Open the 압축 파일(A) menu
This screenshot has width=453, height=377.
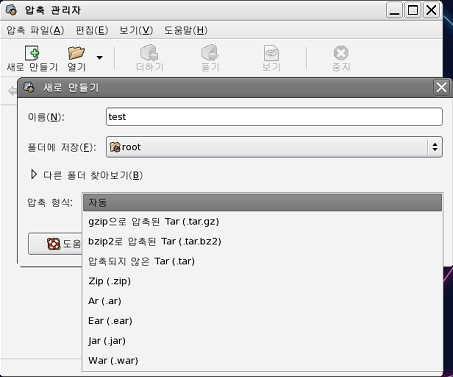[x=35, y=31]
